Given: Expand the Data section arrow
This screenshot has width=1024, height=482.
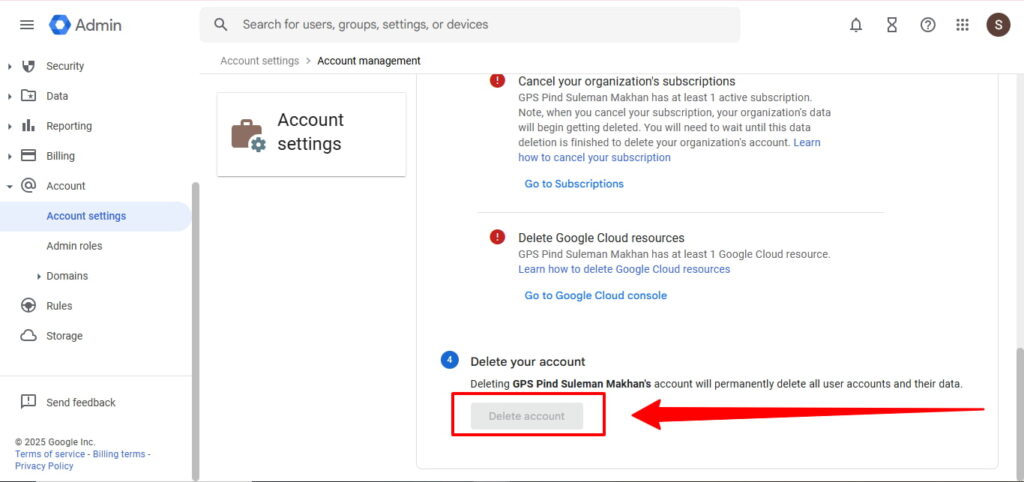Looking at the screenshot, I should [x=10, y=96].
